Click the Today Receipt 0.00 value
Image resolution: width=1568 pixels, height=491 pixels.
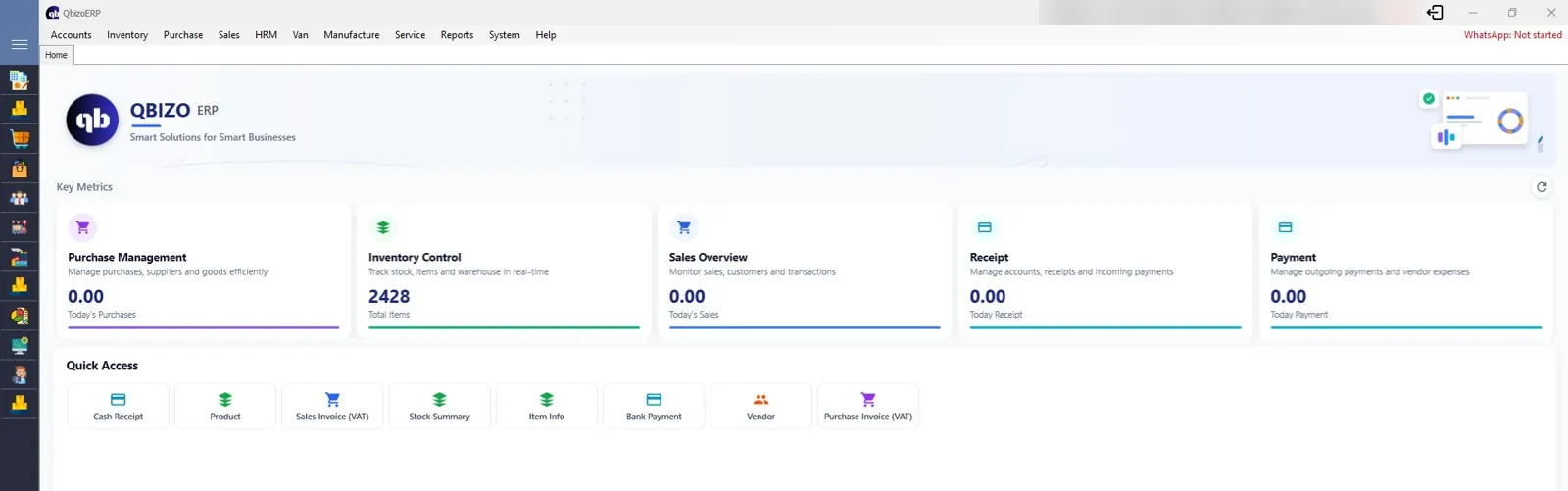[988, 296]
